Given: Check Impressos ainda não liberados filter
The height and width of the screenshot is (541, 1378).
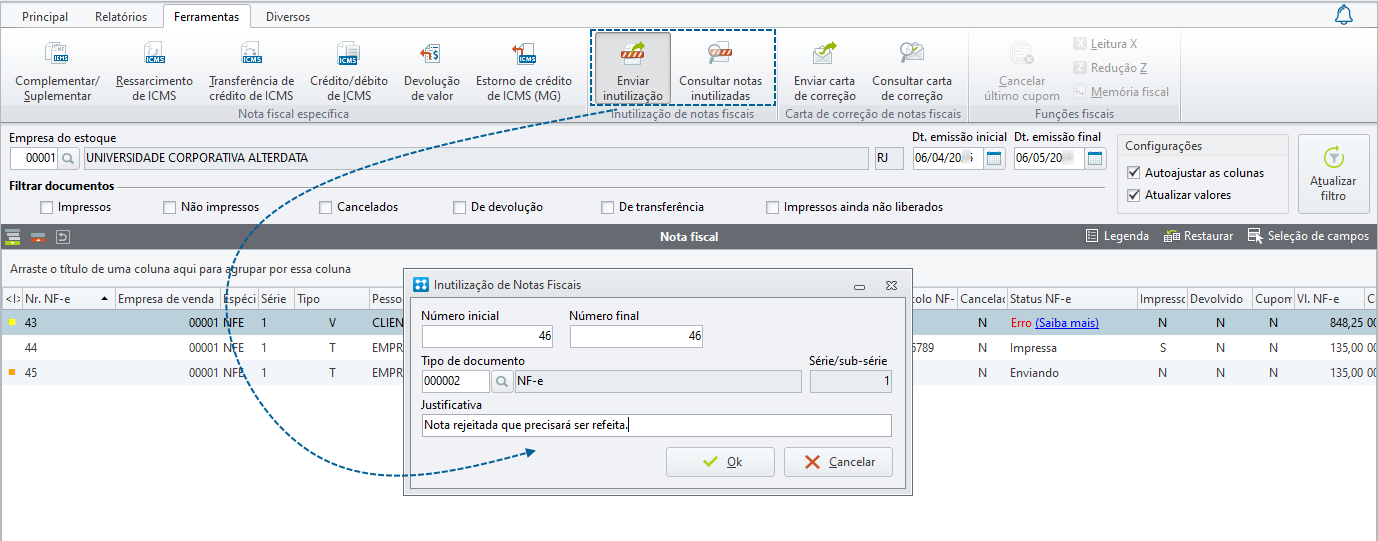Looking at the screenshot, I should [773, 207].
